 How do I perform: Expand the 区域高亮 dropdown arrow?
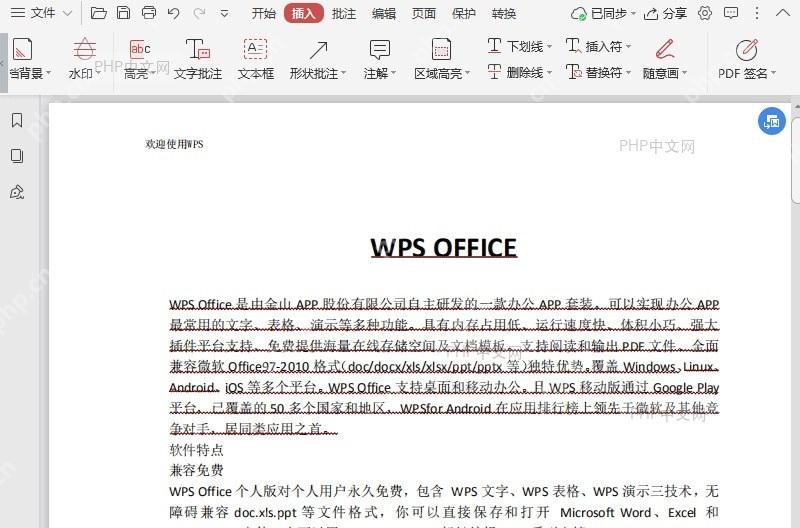467,73
